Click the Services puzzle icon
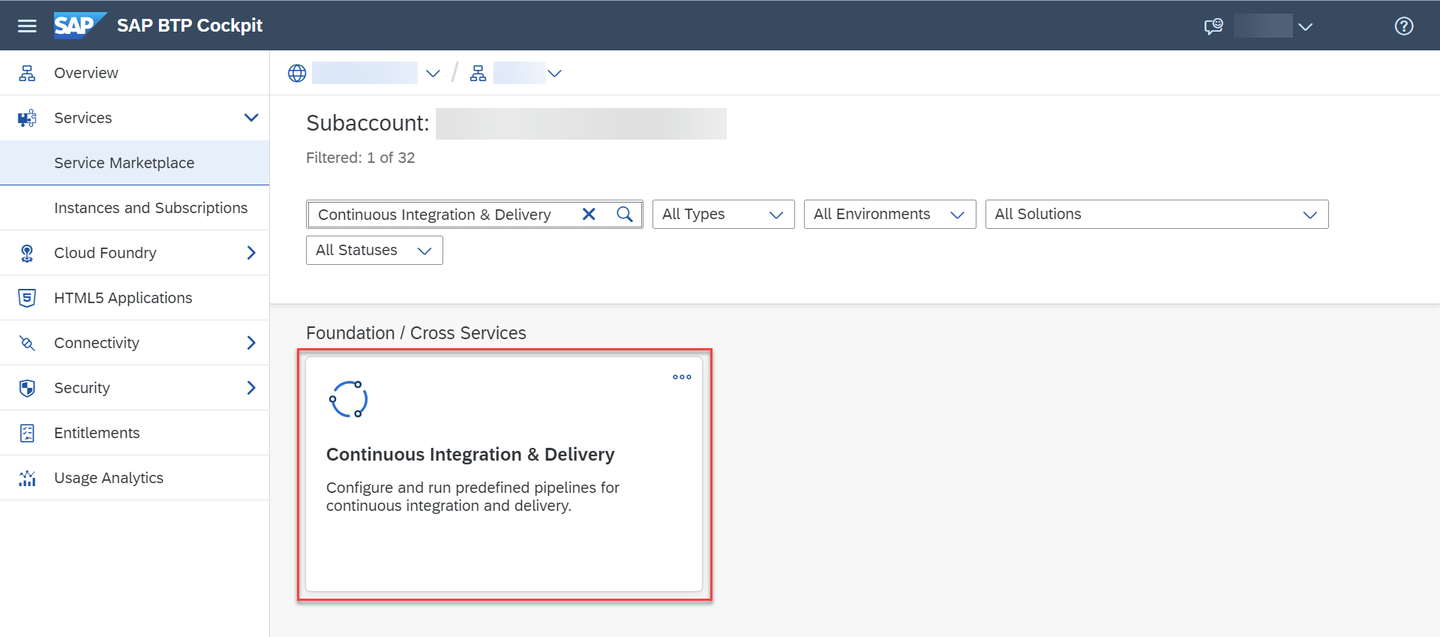The width and height of the screenshot is (1440, 637). (27, 118)
